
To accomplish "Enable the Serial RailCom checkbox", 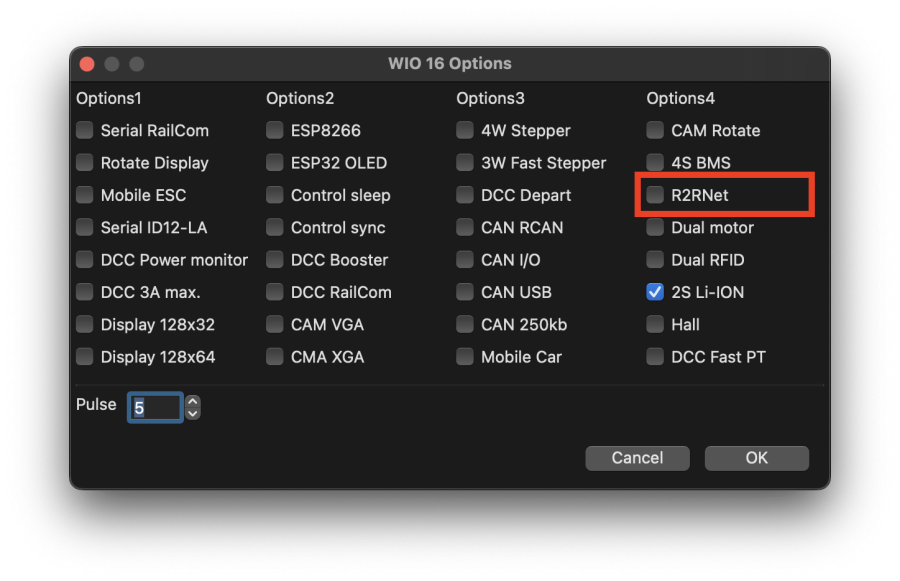I will coord(85,130).
